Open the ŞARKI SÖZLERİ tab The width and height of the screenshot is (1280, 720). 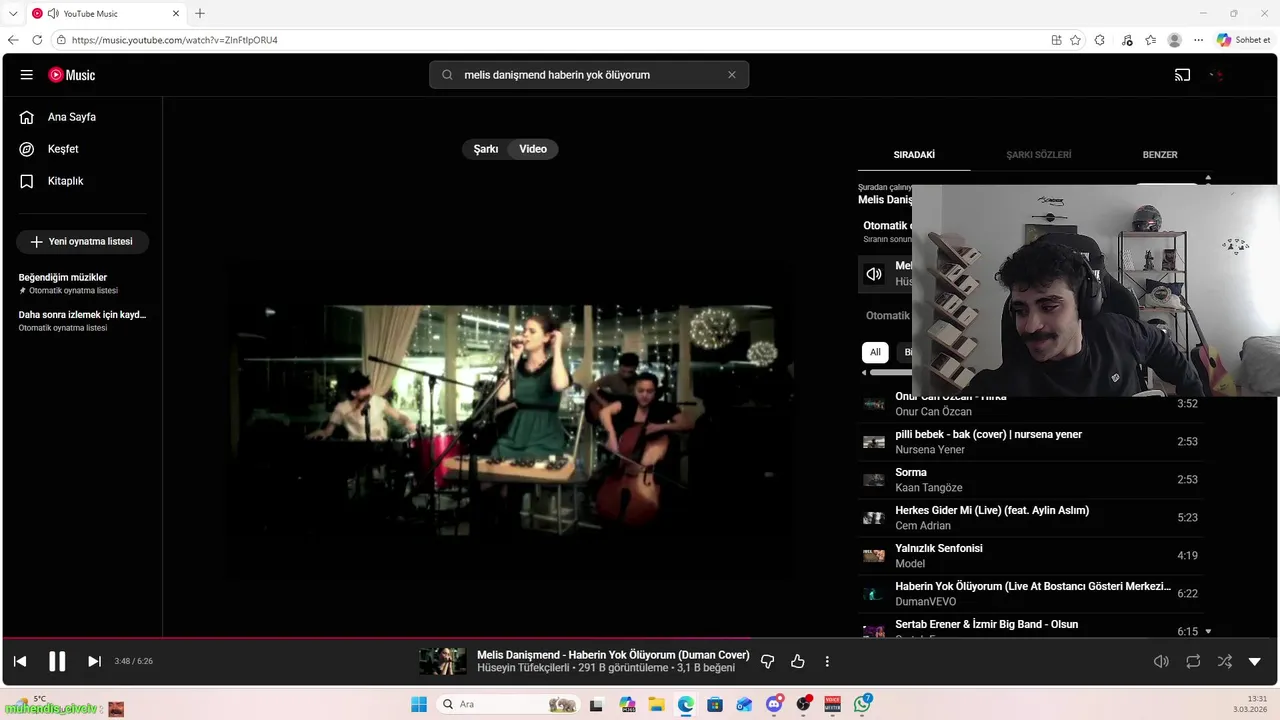pyautogui.click(x=1039, y=155)
